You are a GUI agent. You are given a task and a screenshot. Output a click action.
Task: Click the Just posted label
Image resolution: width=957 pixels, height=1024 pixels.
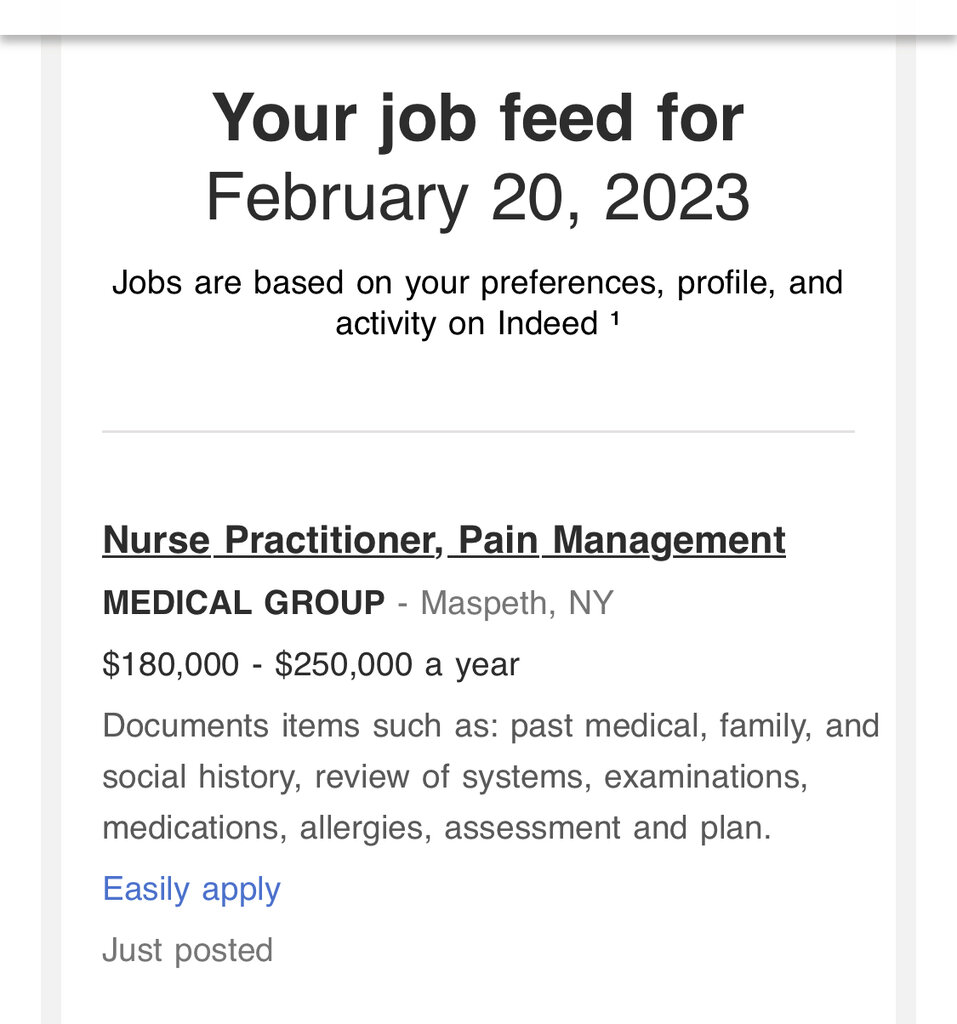[187, 950]
